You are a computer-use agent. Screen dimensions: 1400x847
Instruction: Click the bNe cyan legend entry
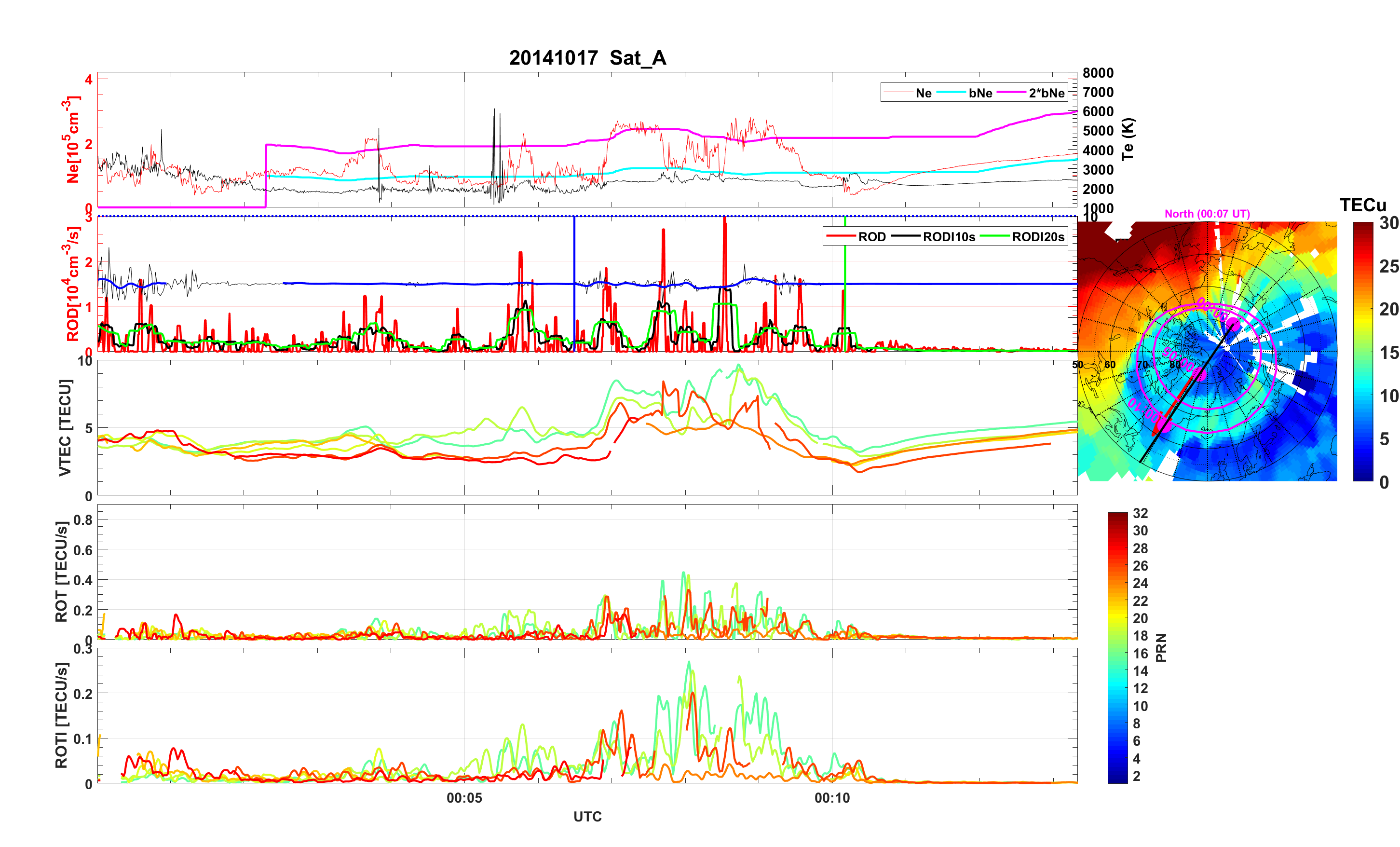coord(980,93)
